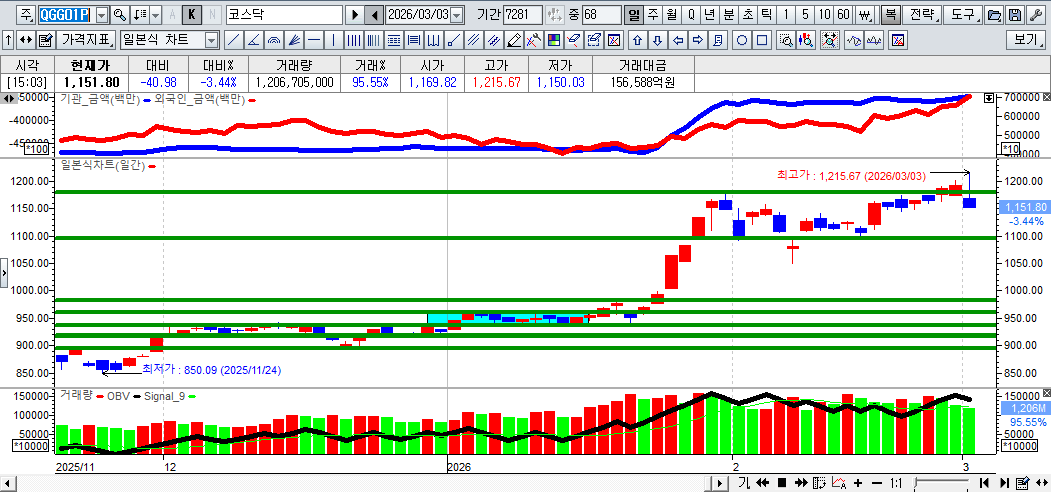
Task: Expand the 일본식 차트 chart type dropdown
Action: point(211,40)
